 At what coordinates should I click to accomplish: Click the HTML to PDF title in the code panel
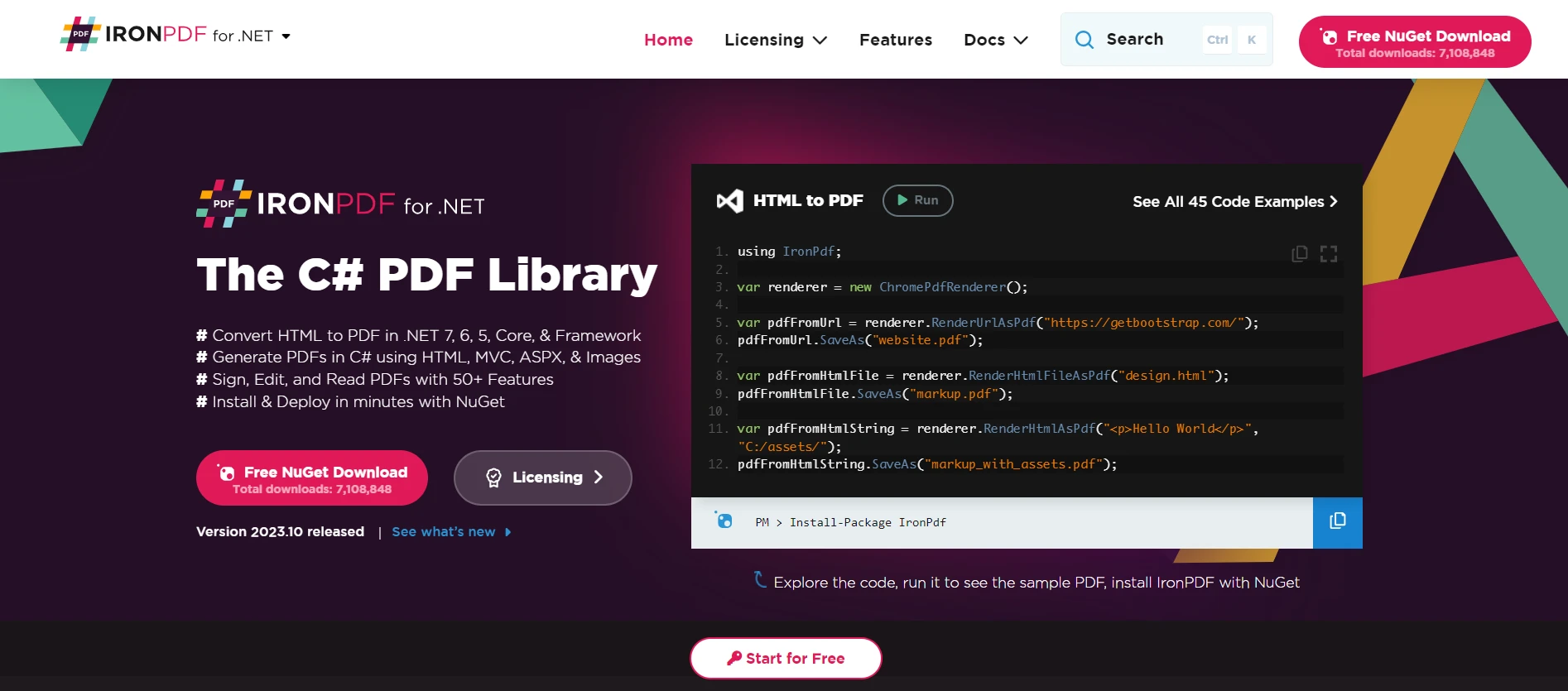[x=808, y=201]
